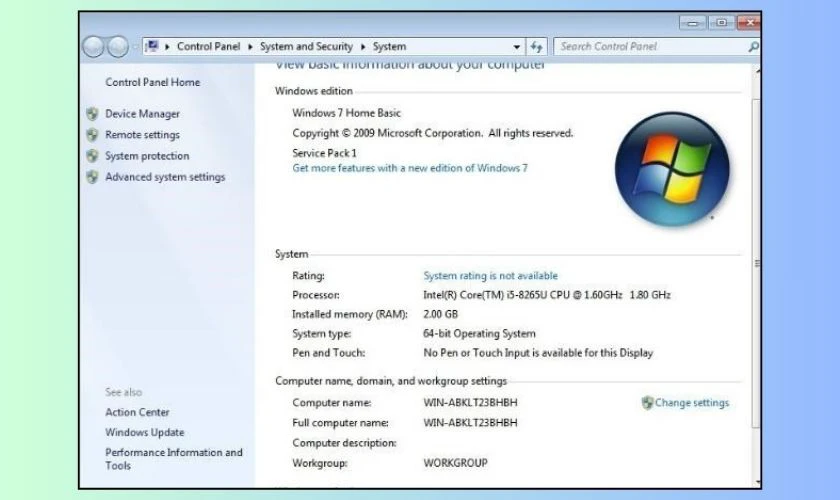Open Action Center
The width and height of the screenshot is (840, 500).
137,412
